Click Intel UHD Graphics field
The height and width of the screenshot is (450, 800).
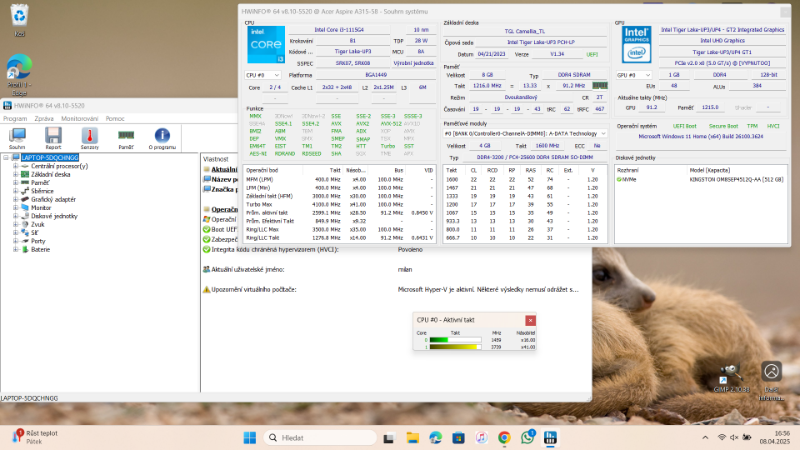pyautogui.click(x=722, y=41)
